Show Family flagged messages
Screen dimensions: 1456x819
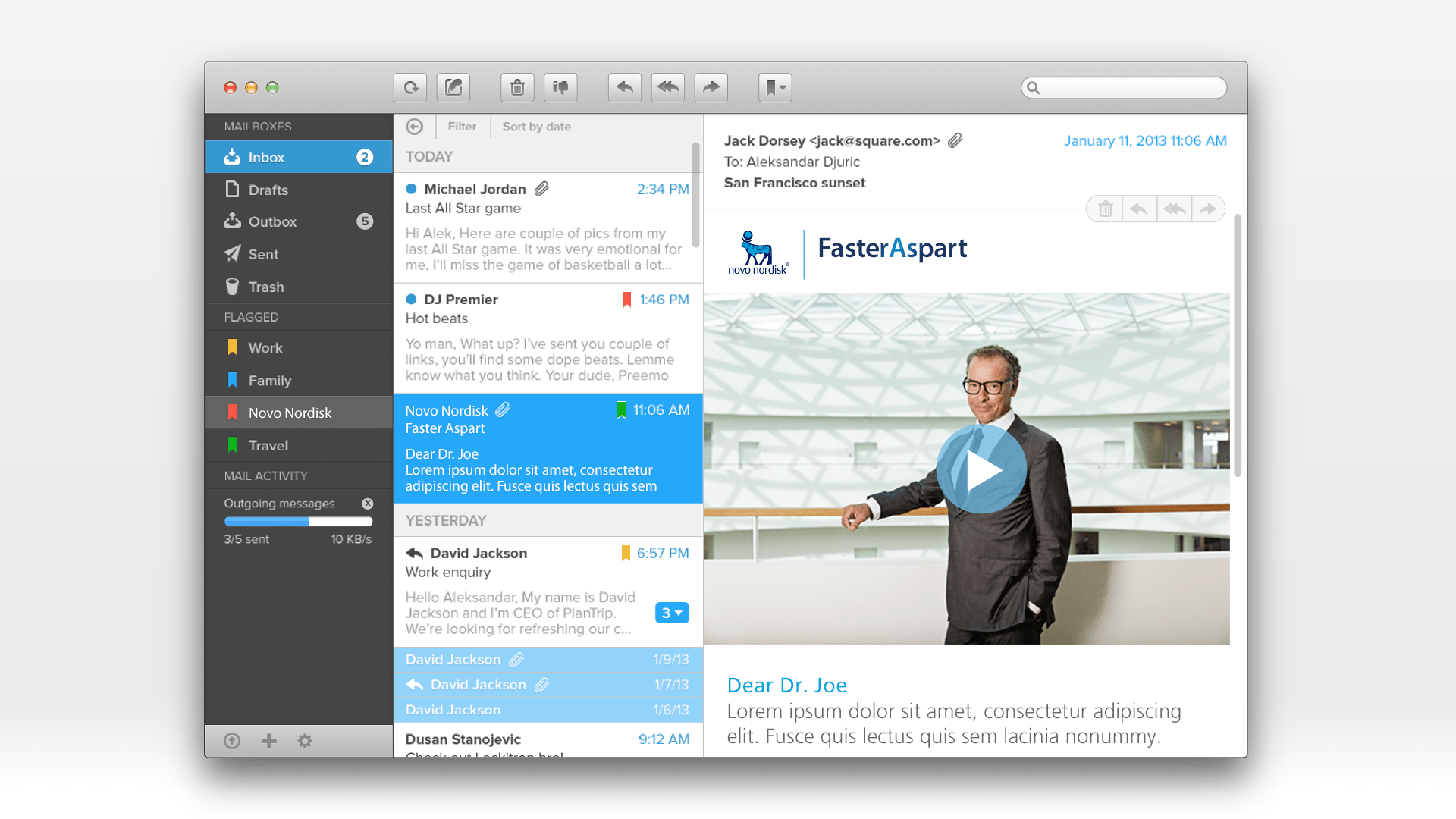point(299,380)
